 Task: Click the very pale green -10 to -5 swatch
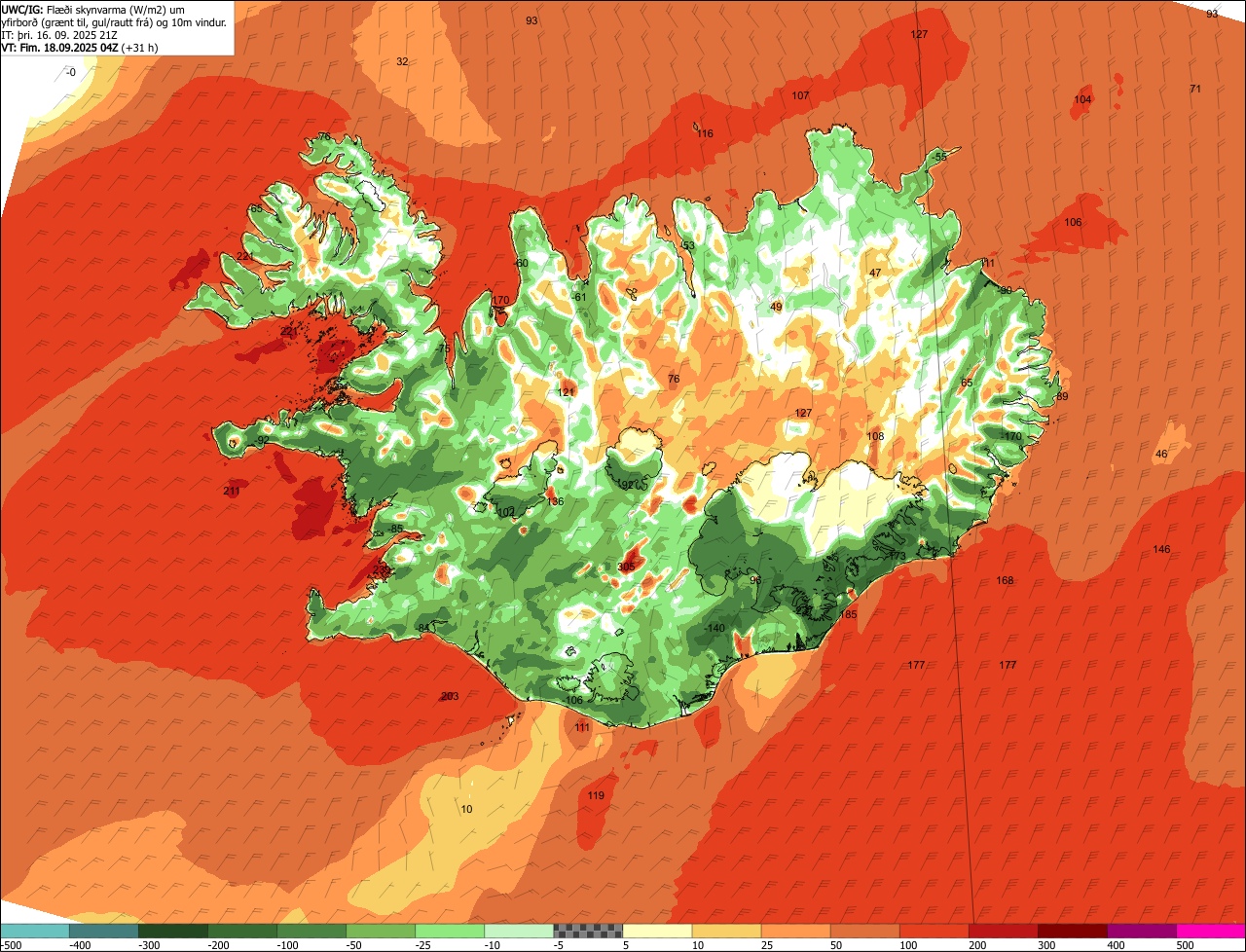tap(519, 931)
